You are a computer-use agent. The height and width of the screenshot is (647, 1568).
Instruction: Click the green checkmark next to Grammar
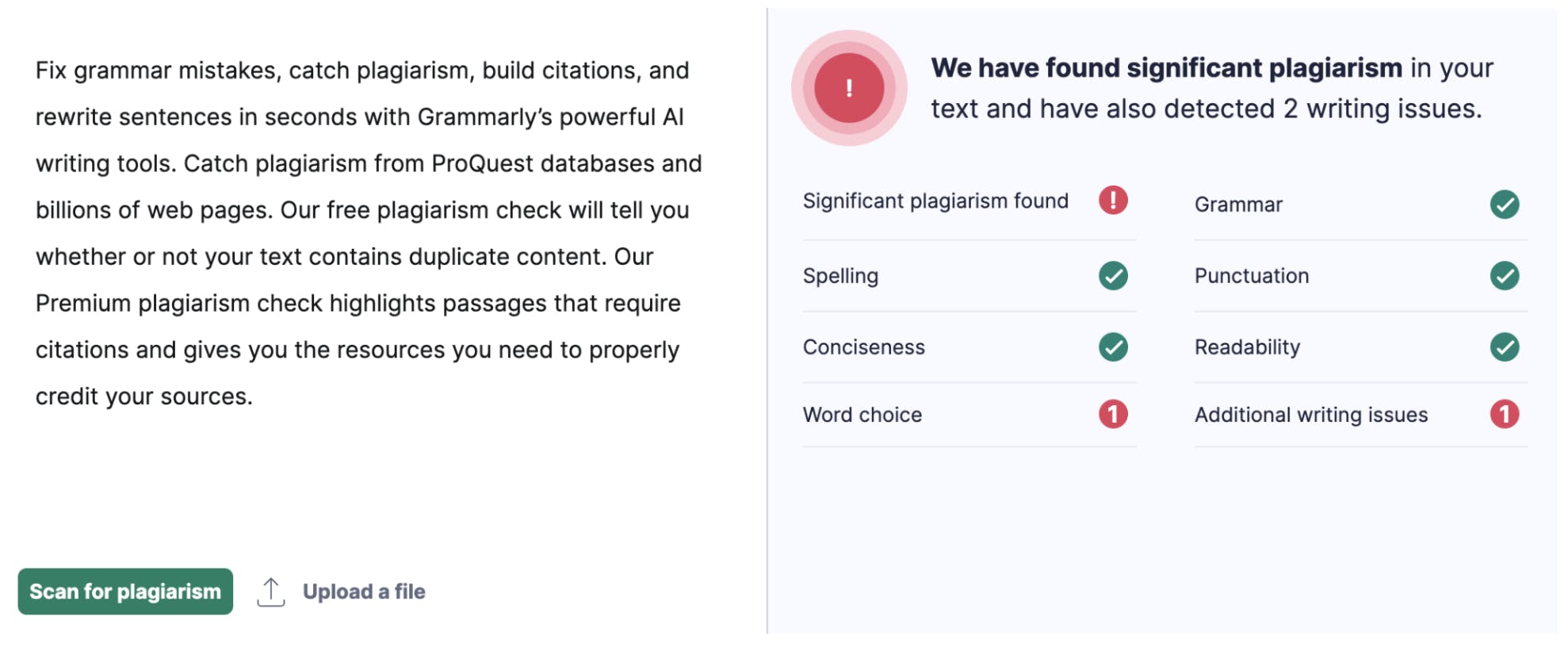point(1504,205)
